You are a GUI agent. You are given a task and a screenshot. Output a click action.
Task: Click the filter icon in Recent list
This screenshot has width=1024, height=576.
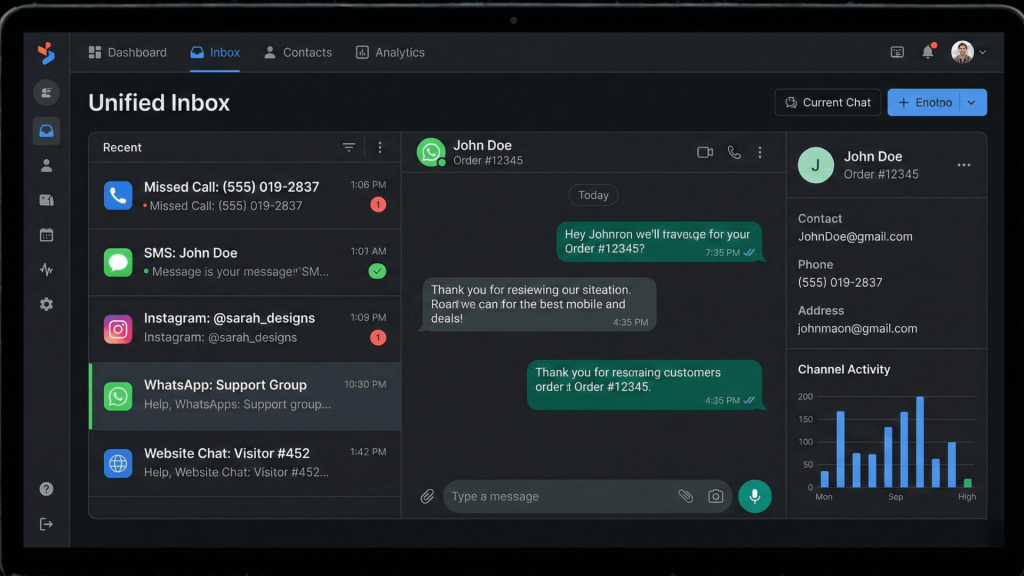tap(349, 148)
